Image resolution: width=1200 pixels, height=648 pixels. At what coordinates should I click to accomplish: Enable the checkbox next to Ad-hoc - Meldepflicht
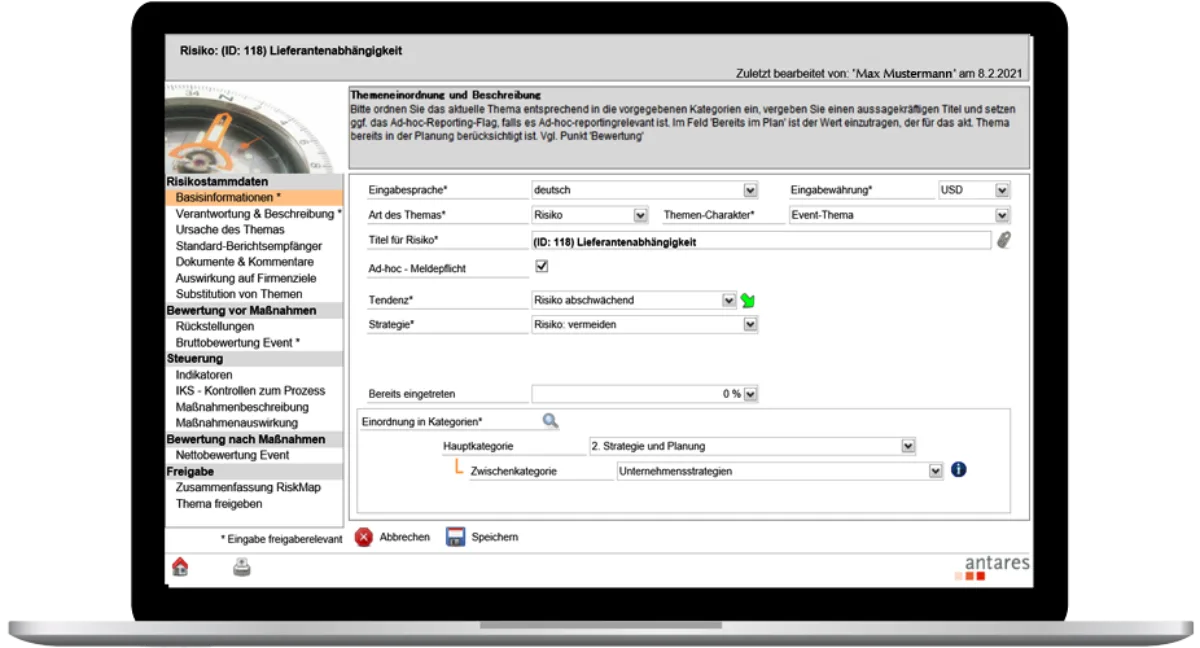(540, 266)
